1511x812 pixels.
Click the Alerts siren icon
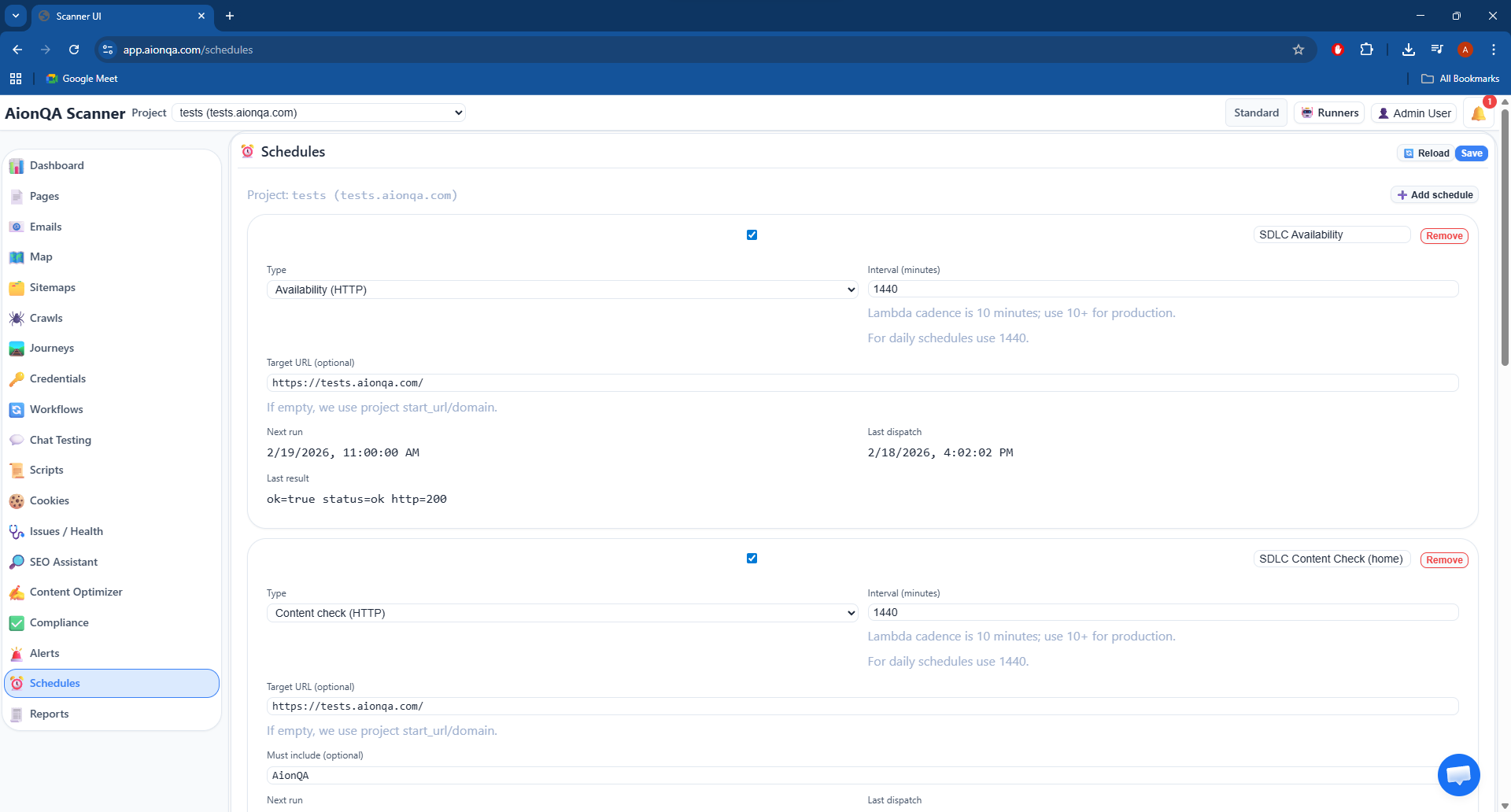tap(17, 654)
